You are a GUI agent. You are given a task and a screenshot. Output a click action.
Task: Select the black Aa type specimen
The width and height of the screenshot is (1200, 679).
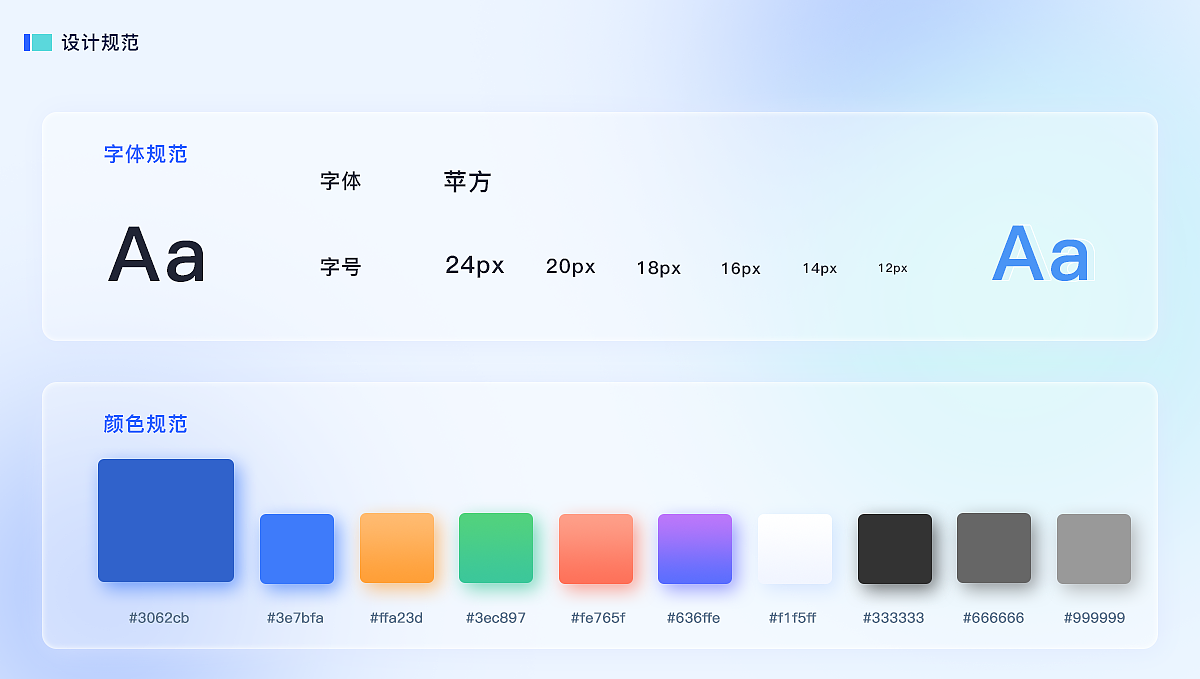(x=156, y=255)
